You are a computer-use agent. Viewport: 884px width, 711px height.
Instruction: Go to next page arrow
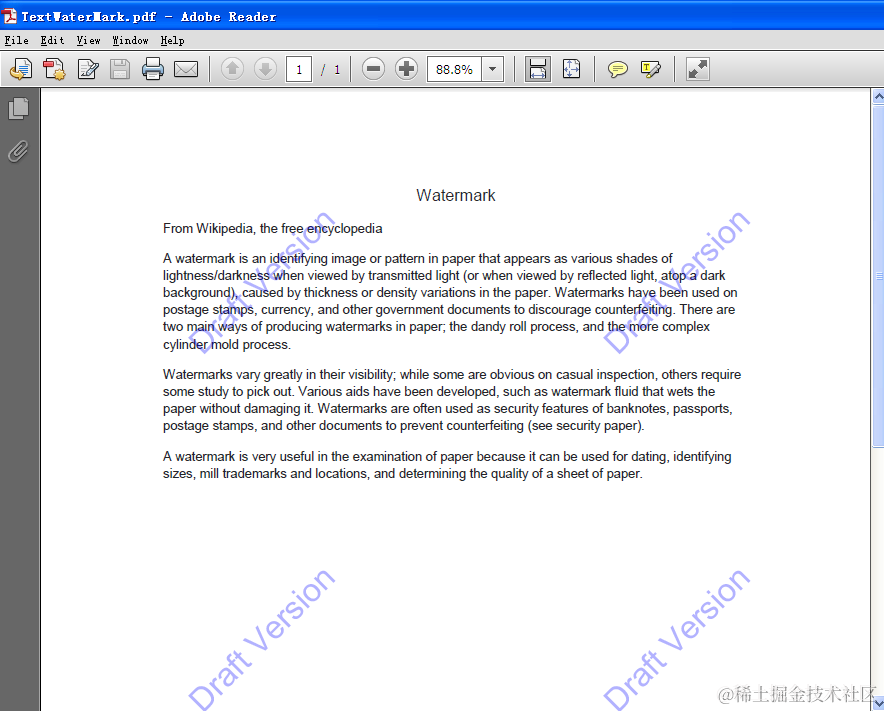265,69
